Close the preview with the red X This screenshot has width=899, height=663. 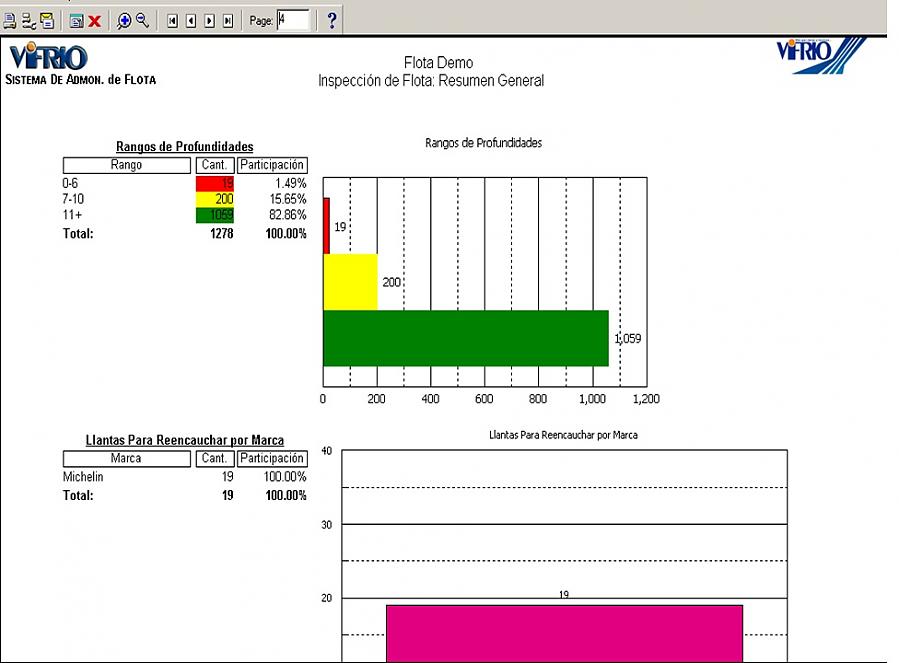click(x=95, y=21)
